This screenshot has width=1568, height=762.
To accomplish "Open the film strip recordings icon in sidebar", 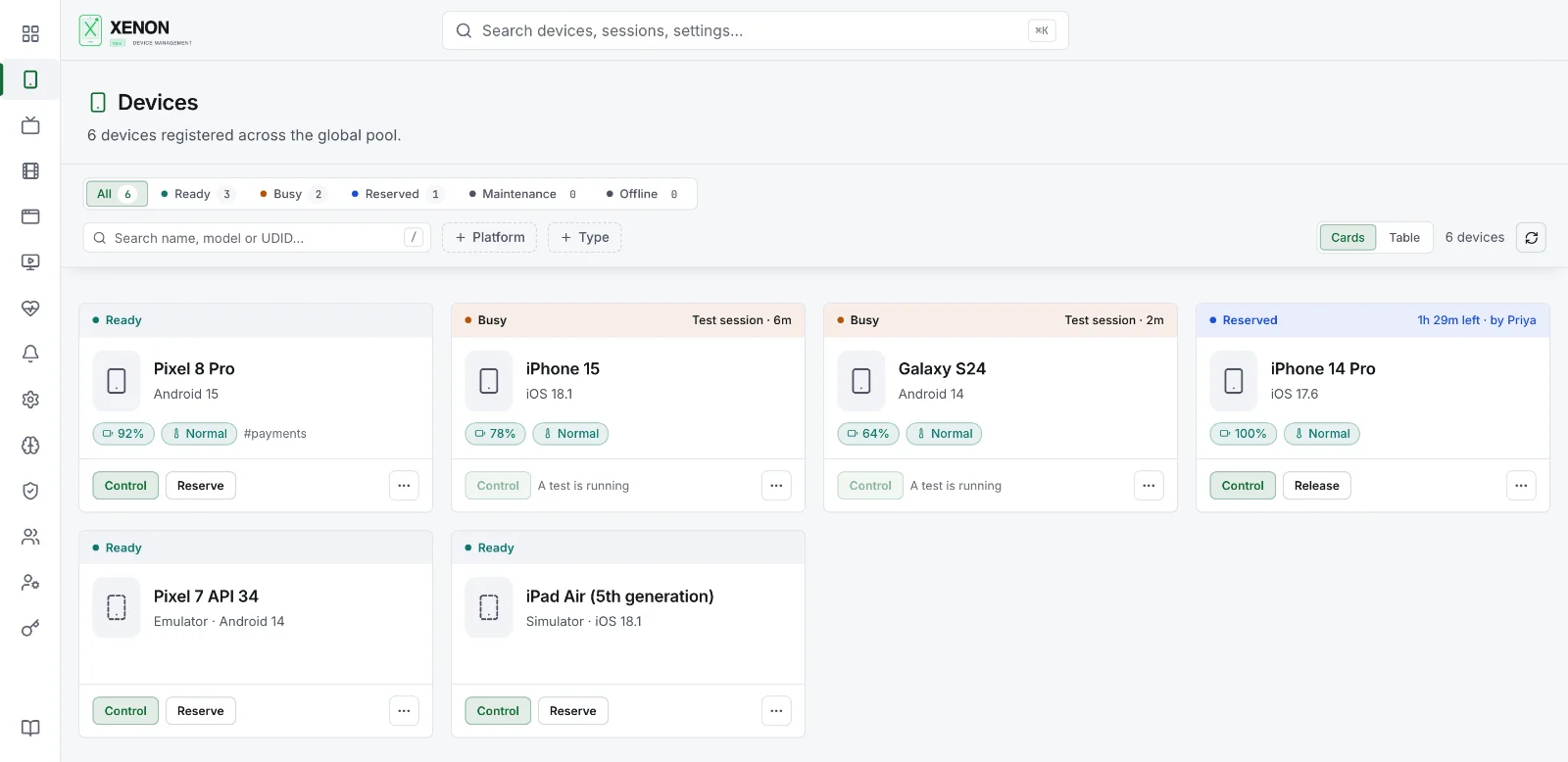I will pos(30,171).
